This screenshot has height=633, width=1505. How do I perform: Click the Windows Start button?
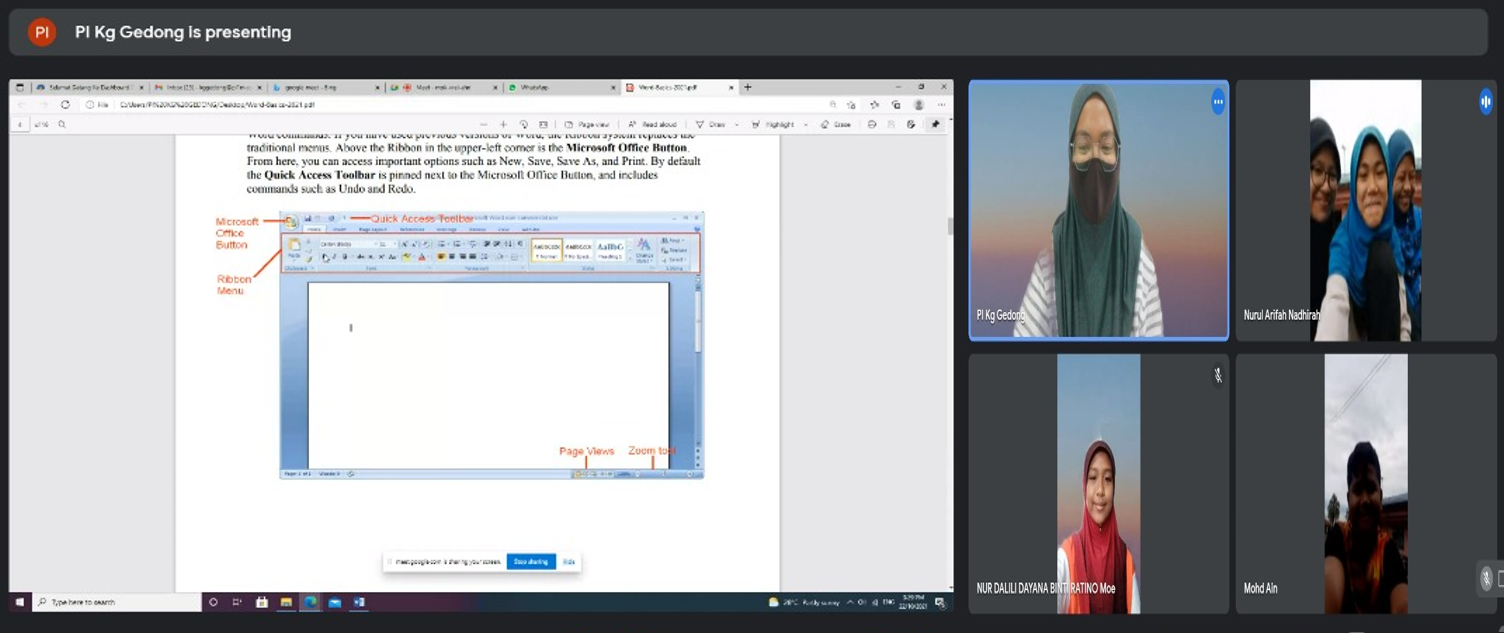click(x=19, y=602)
